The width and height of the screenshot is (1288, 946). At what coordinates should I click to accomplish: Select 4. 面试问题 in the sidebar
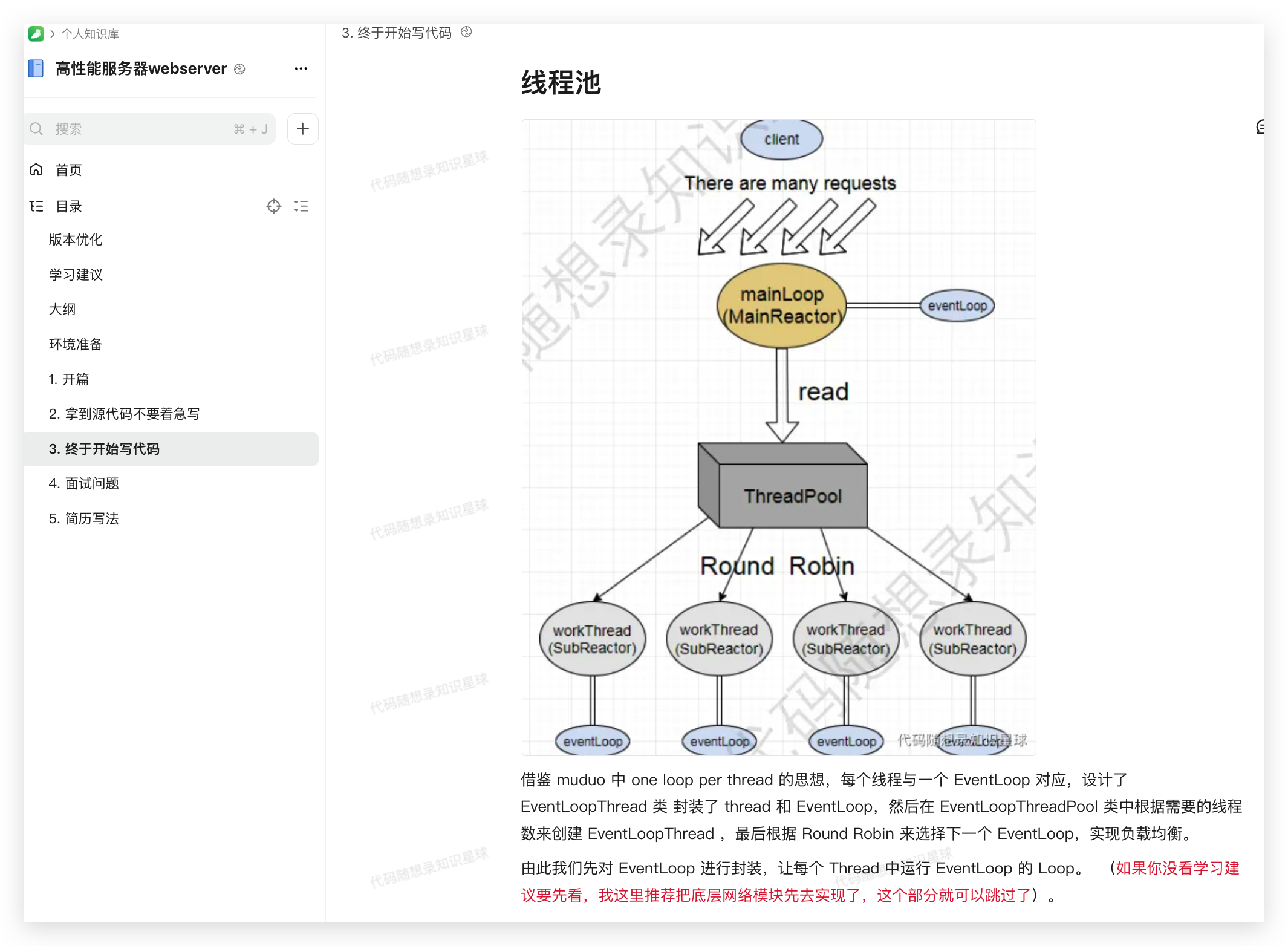84,483
